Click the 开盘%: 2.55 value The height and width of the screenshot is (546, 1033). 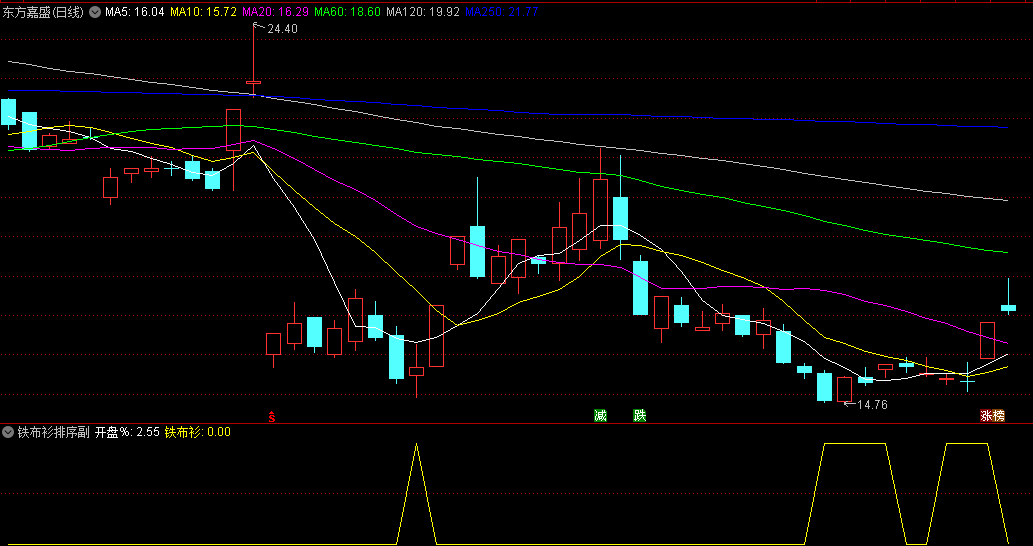pos(127,433)
